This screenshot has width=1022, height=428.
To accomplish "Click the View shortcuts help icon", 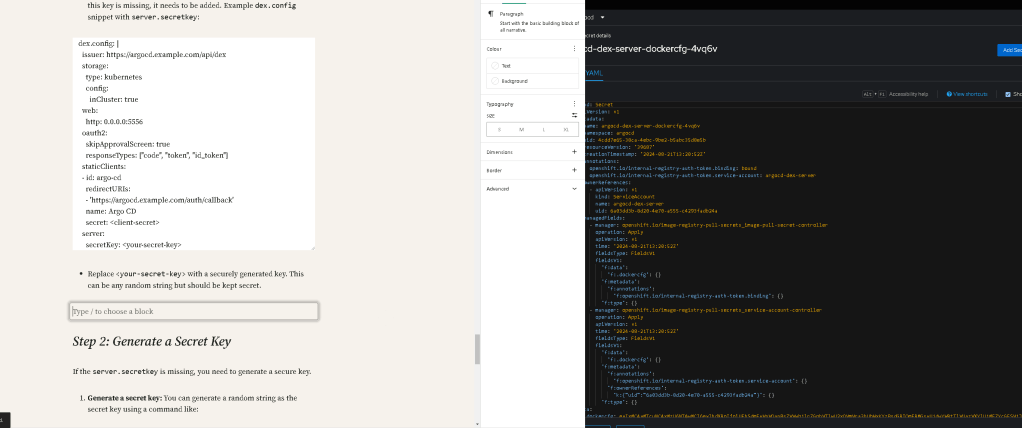I will tap(949, 94).
